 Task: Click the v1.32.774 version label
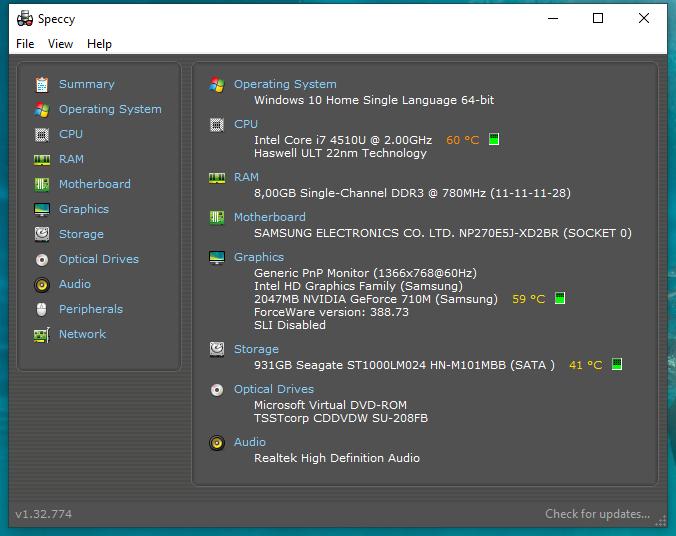(x=44, y=514)
